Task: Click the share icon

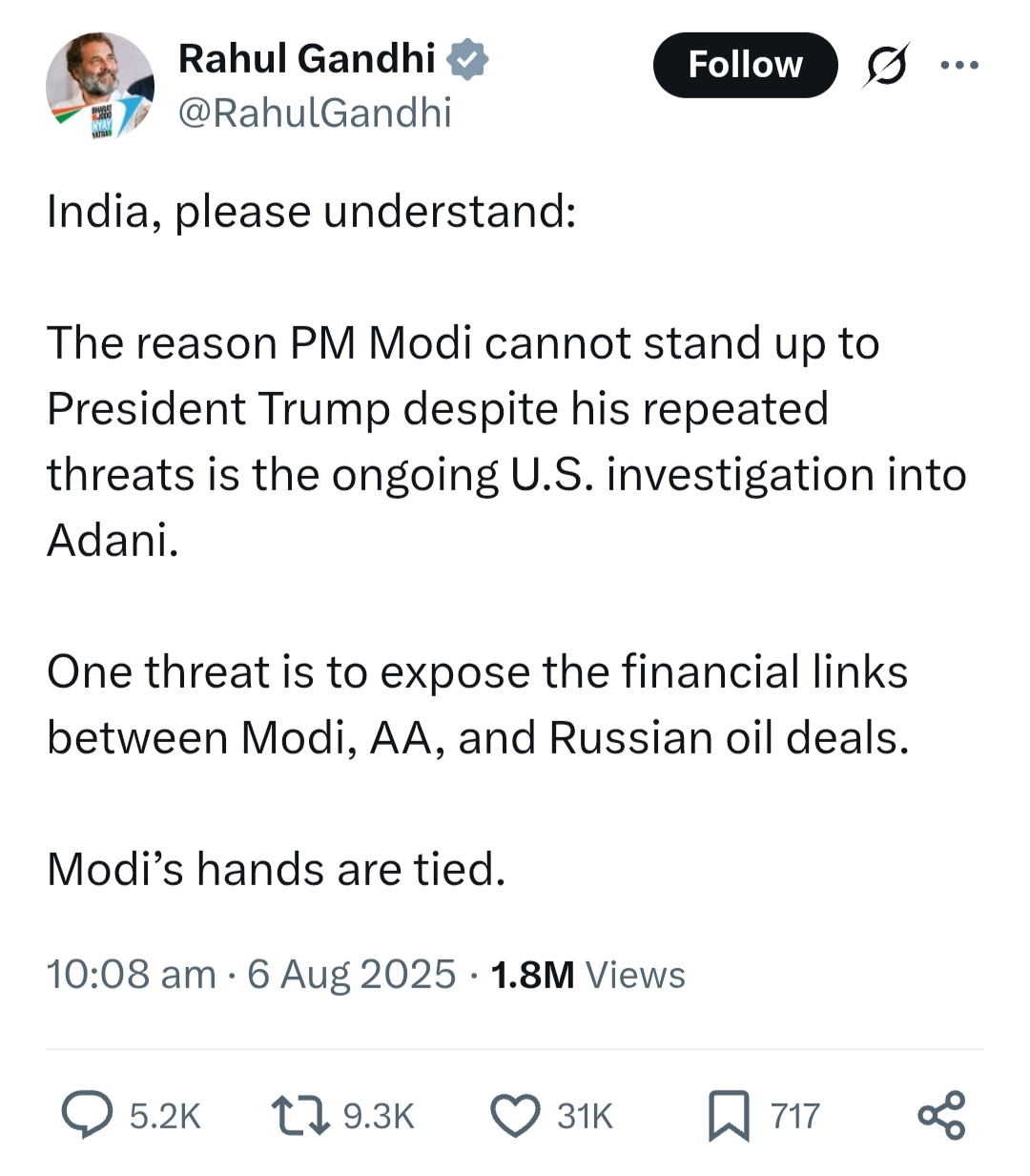Action: click(x=941, y=1116)
